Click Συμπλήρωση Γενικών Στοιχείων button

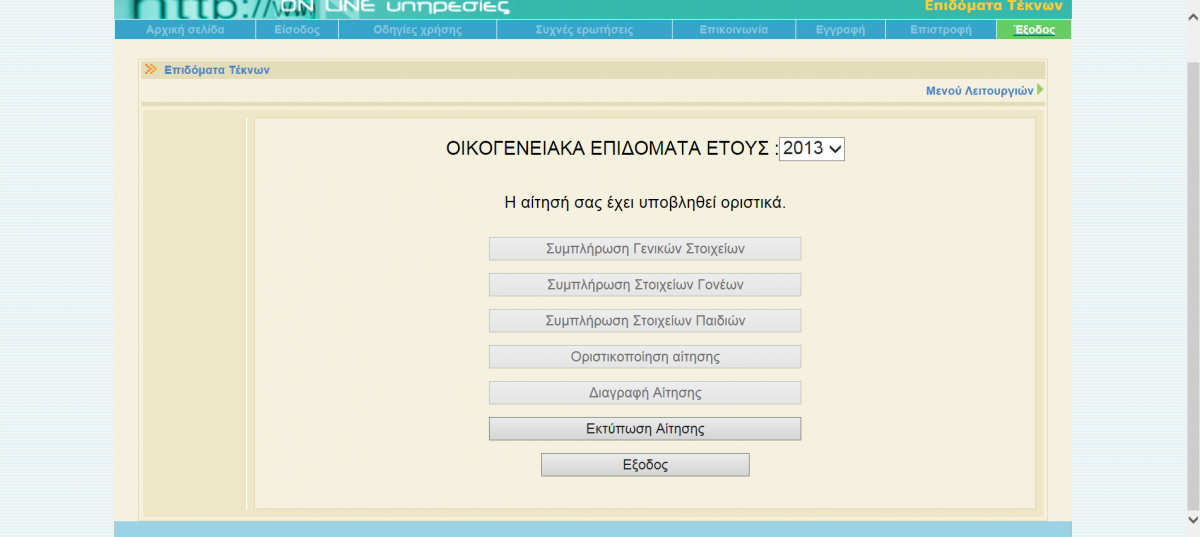pyautogui.click(x=645, y=249)
